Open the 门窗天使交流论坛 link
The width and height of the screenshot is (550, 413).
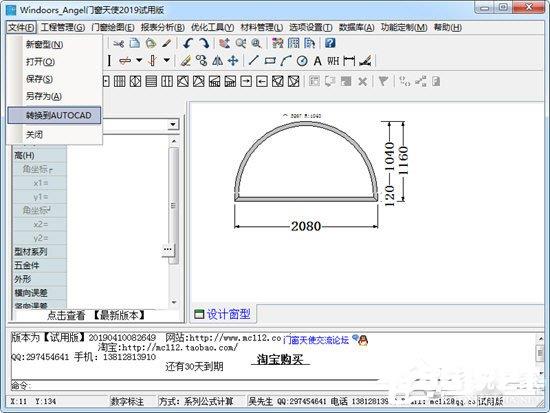click(316, 340)
